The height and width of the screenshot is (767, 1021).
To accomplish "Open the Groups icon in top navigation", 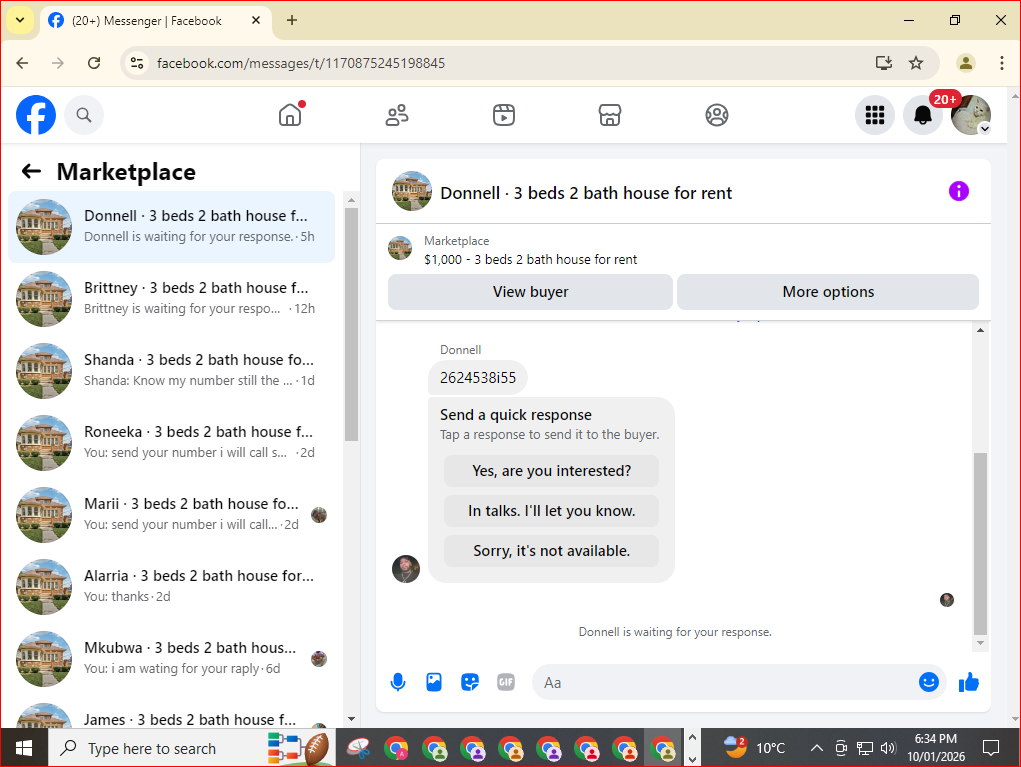I will [716, 115].
